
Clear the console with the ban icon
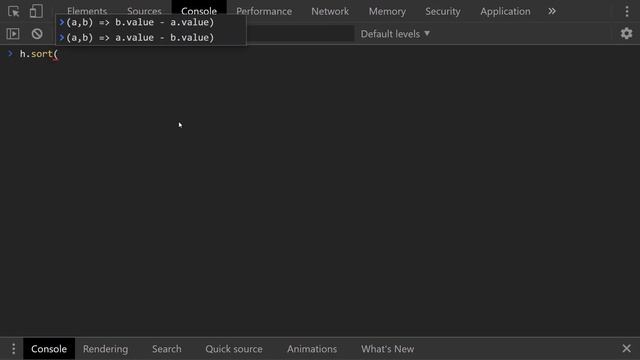[37, 33]
